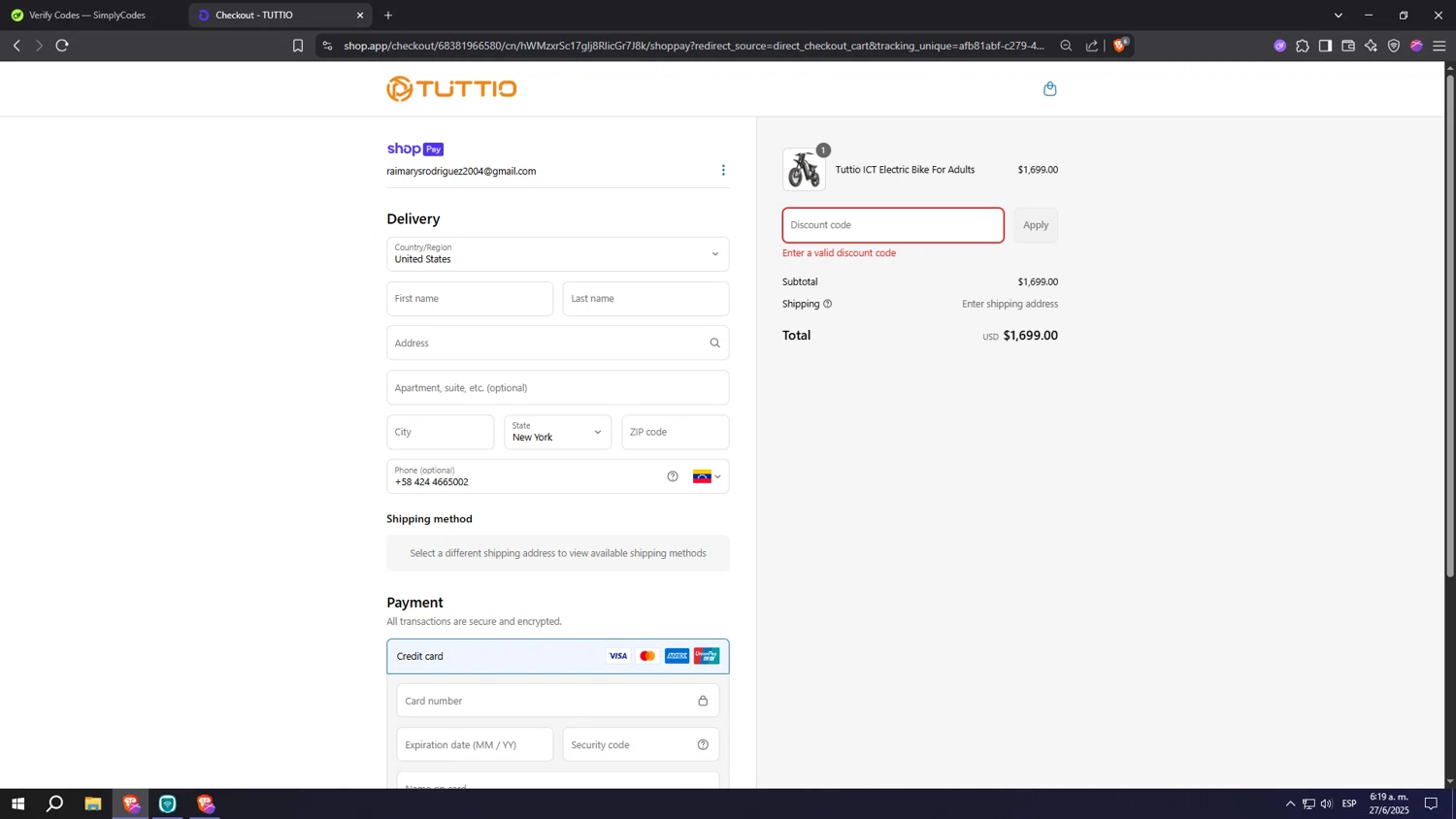Click Apartment, suite, etc. field
Viewport: 1456px width, 819px height.
558,388
